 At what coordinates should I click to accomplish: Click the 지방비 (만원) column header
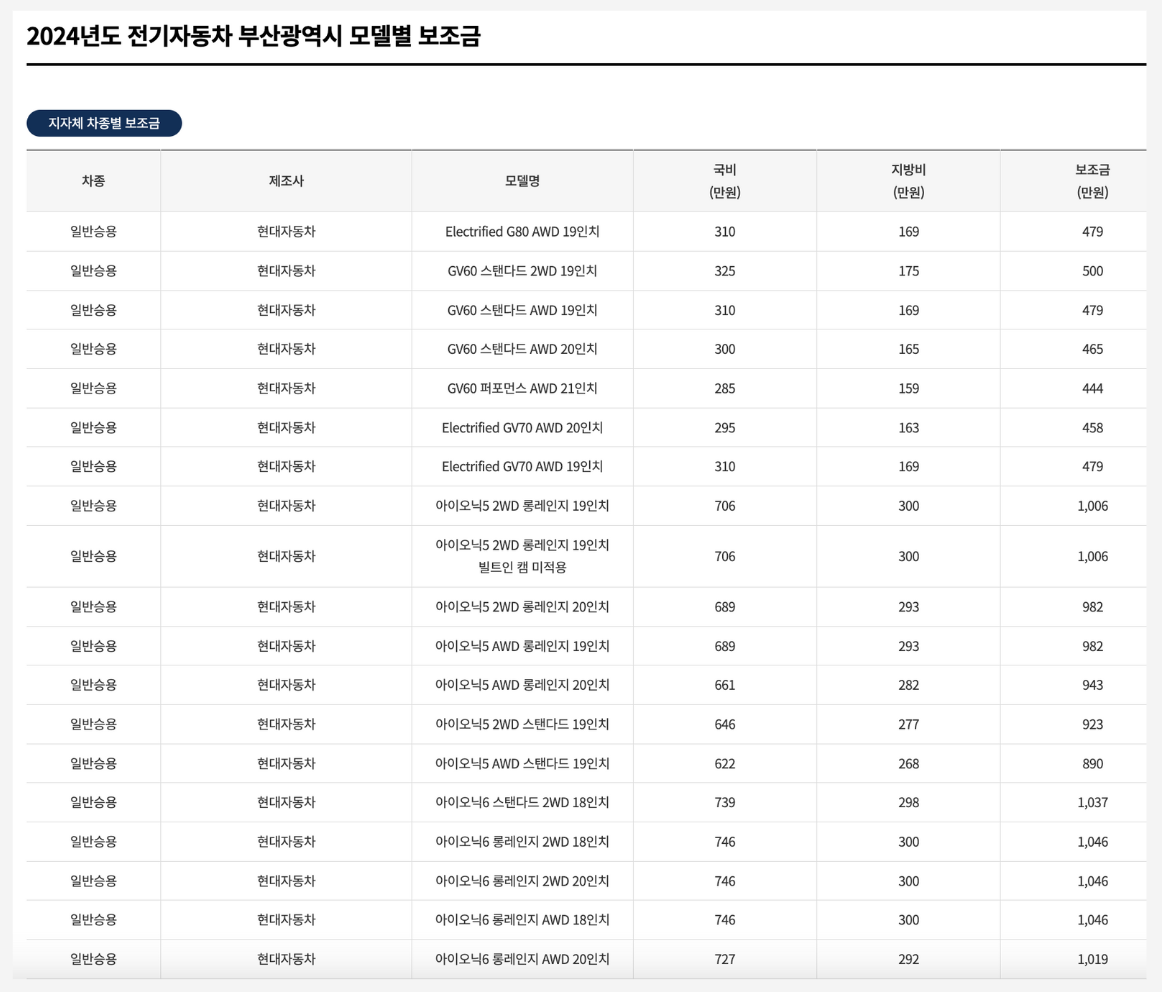pyautogui.click(x=908, y=180)
